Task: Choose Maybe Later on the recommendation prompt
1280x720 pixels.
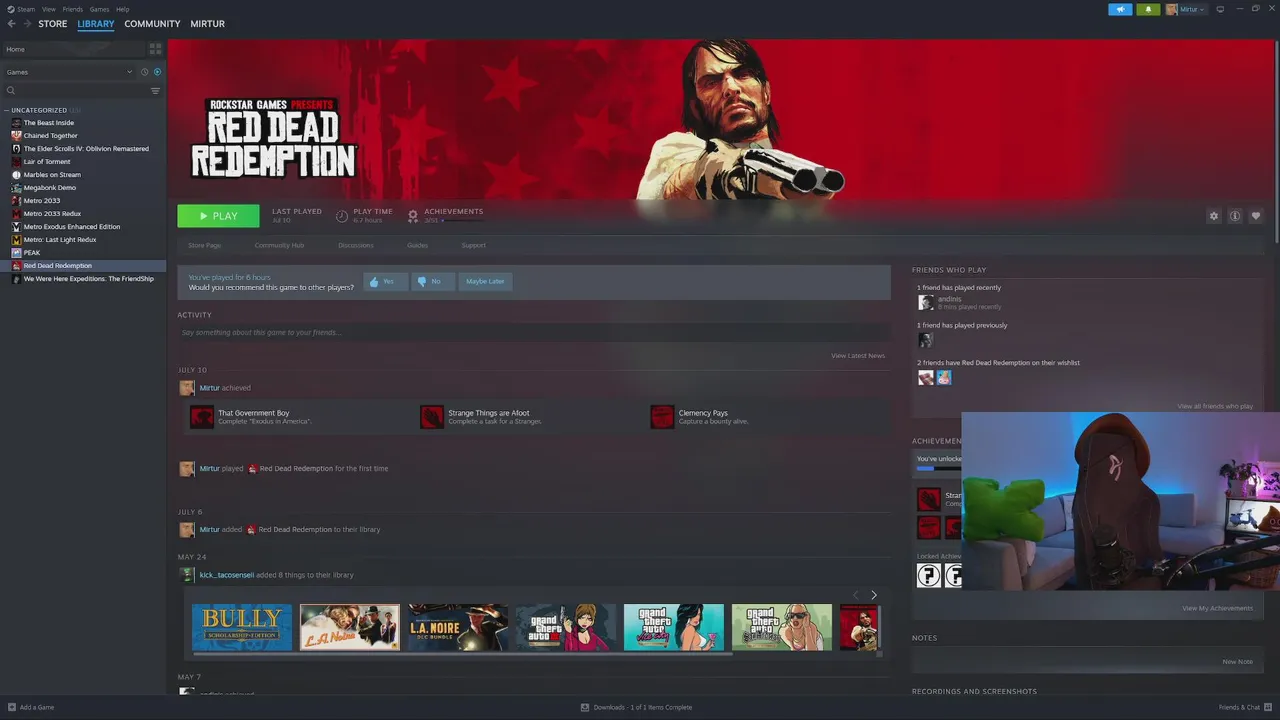Action: click(x=485, y=282)
